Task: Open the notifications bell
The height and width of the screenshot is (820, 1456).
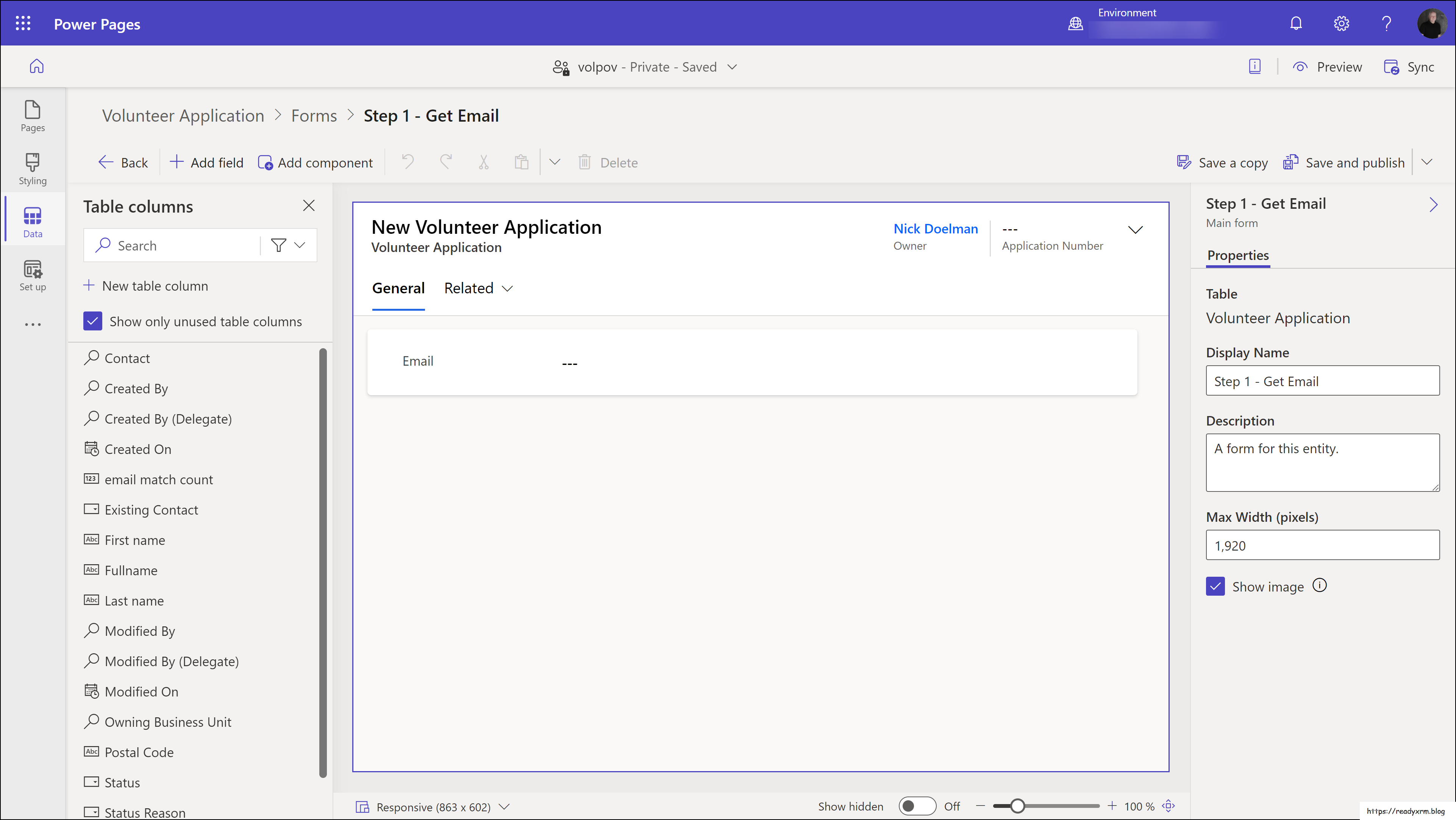Action: click(1295, 23)
